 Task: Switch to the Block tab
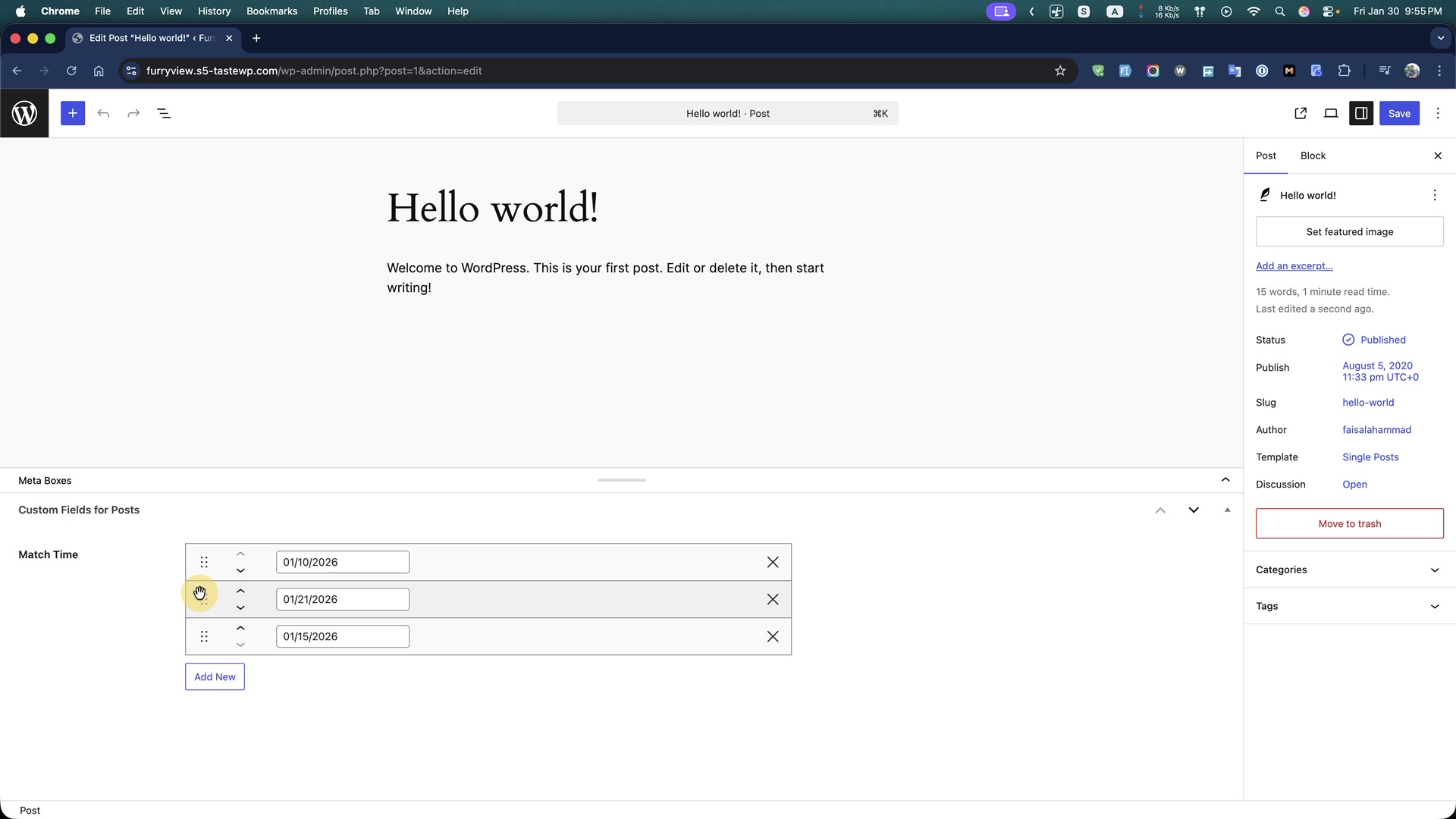(x=1313, y=156)
